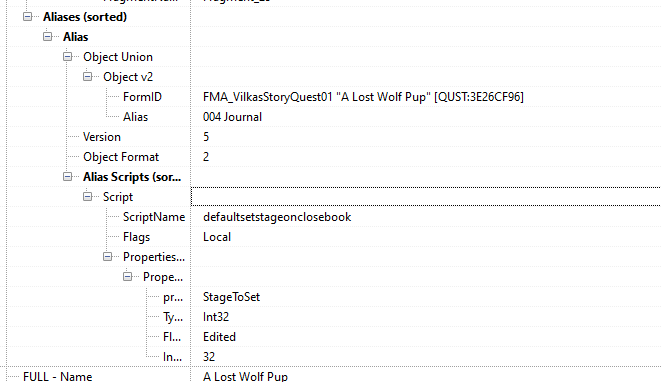Select the Fl... row label
661x382 pixels.
pyautogui.click(x=172, y=337)
